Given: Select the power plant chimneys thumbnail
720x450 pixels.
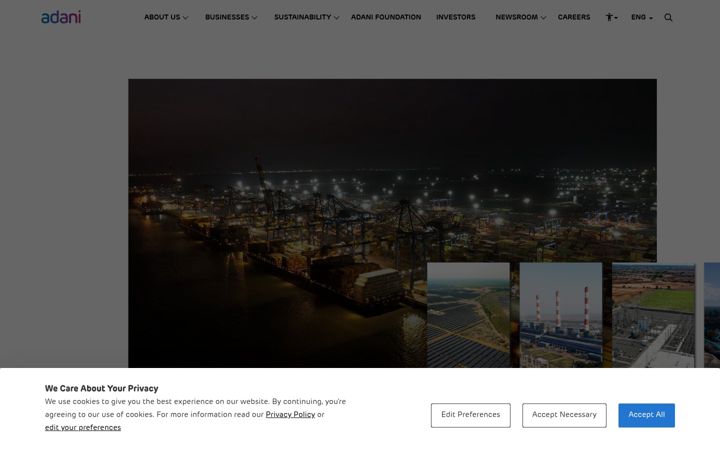Looking at the screenshot, I should (561, 315).
